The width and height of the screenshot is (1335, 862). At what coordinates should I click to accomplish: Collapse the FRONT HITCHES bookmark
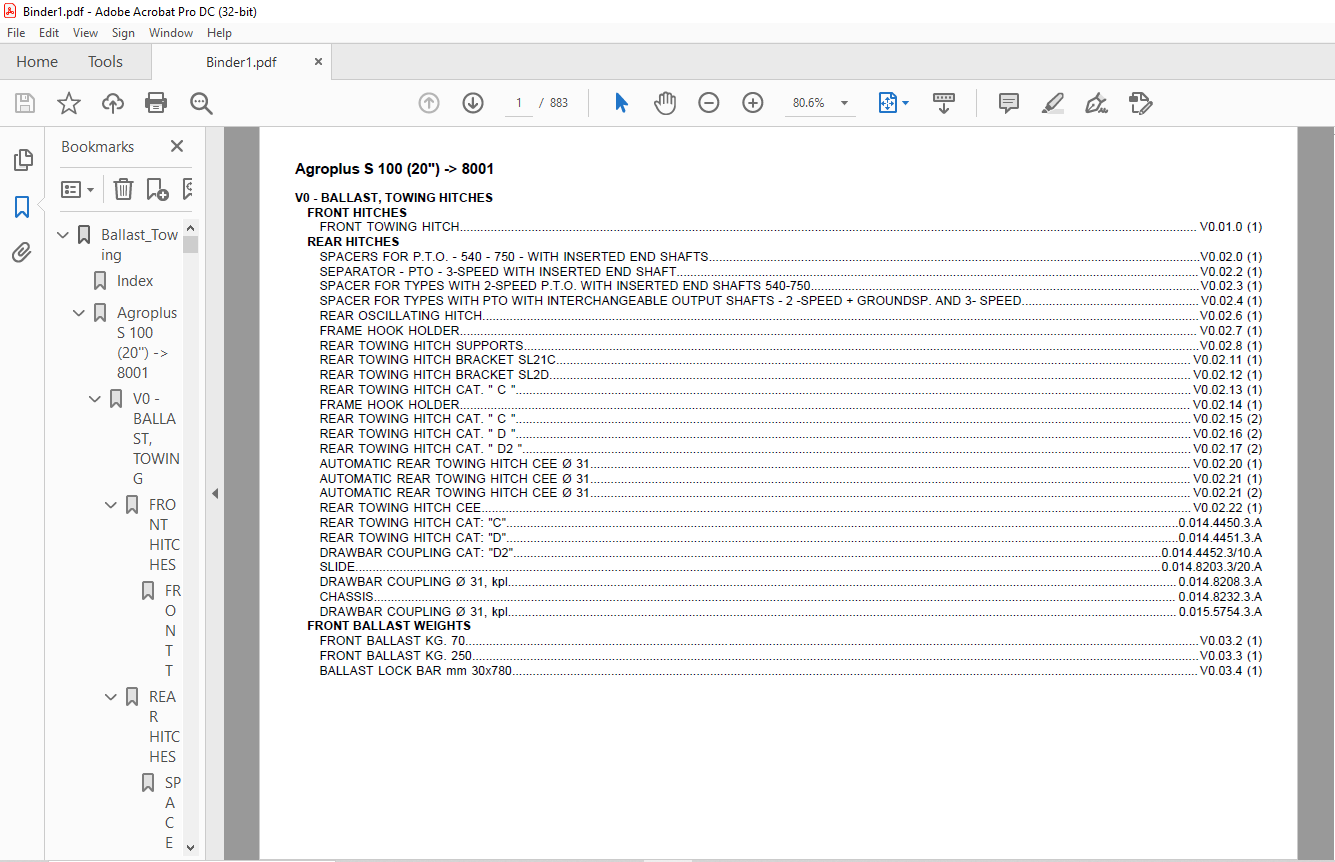click(x=111, y=505)
